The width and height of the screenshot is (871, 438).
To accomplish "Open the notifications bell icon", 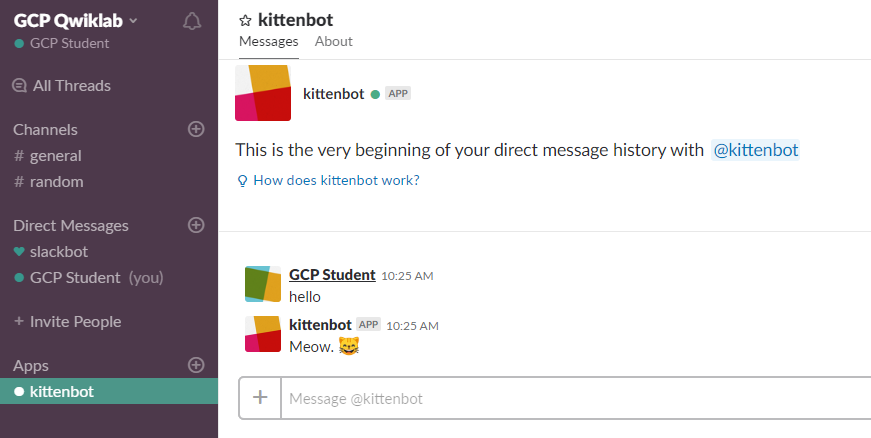I will click(192, 22).
